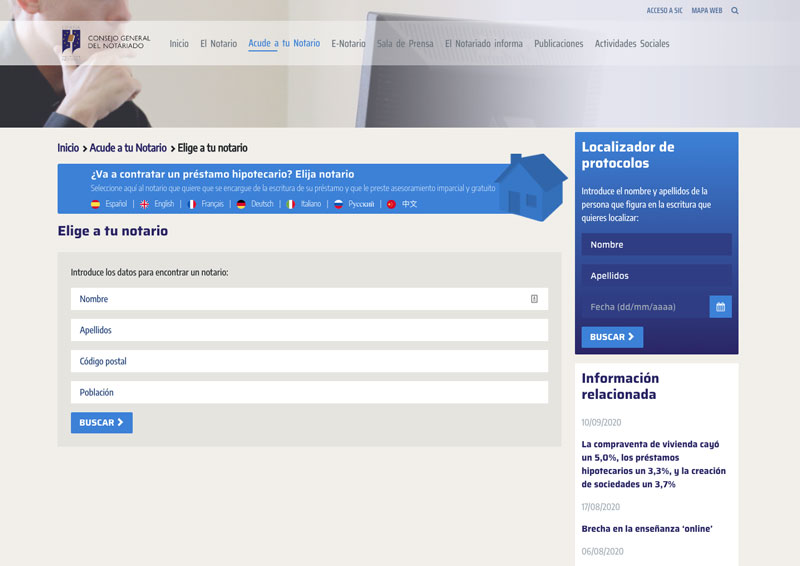Open the Publicaciones menu item

point(559,44)
